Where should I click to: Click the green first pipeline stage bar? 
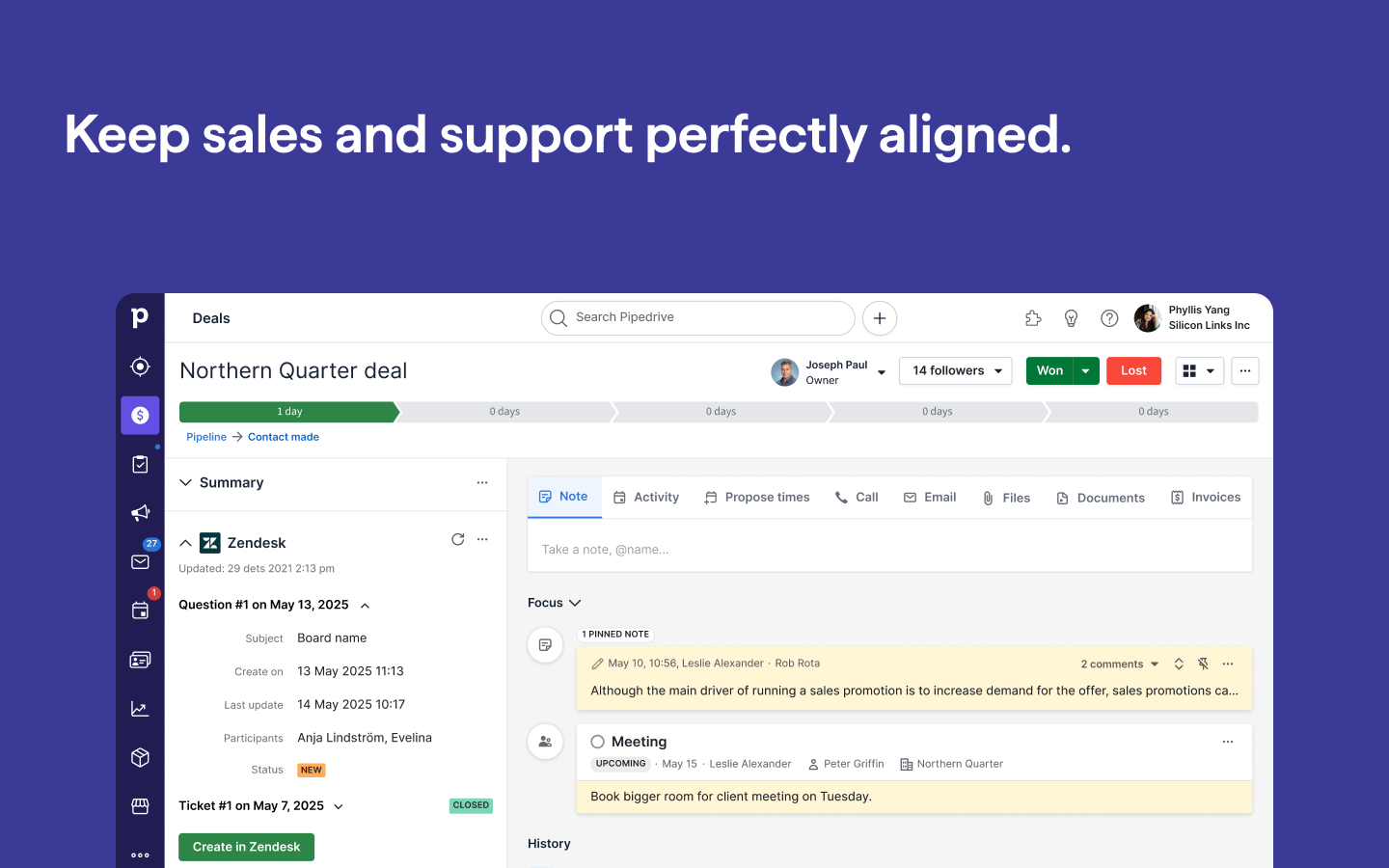(288, 412)
